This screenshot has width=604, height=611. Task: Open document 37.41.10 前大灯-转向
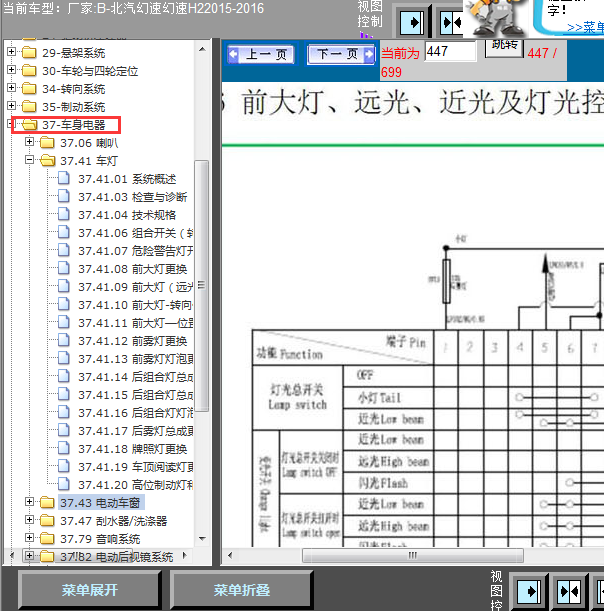(135, 305)
